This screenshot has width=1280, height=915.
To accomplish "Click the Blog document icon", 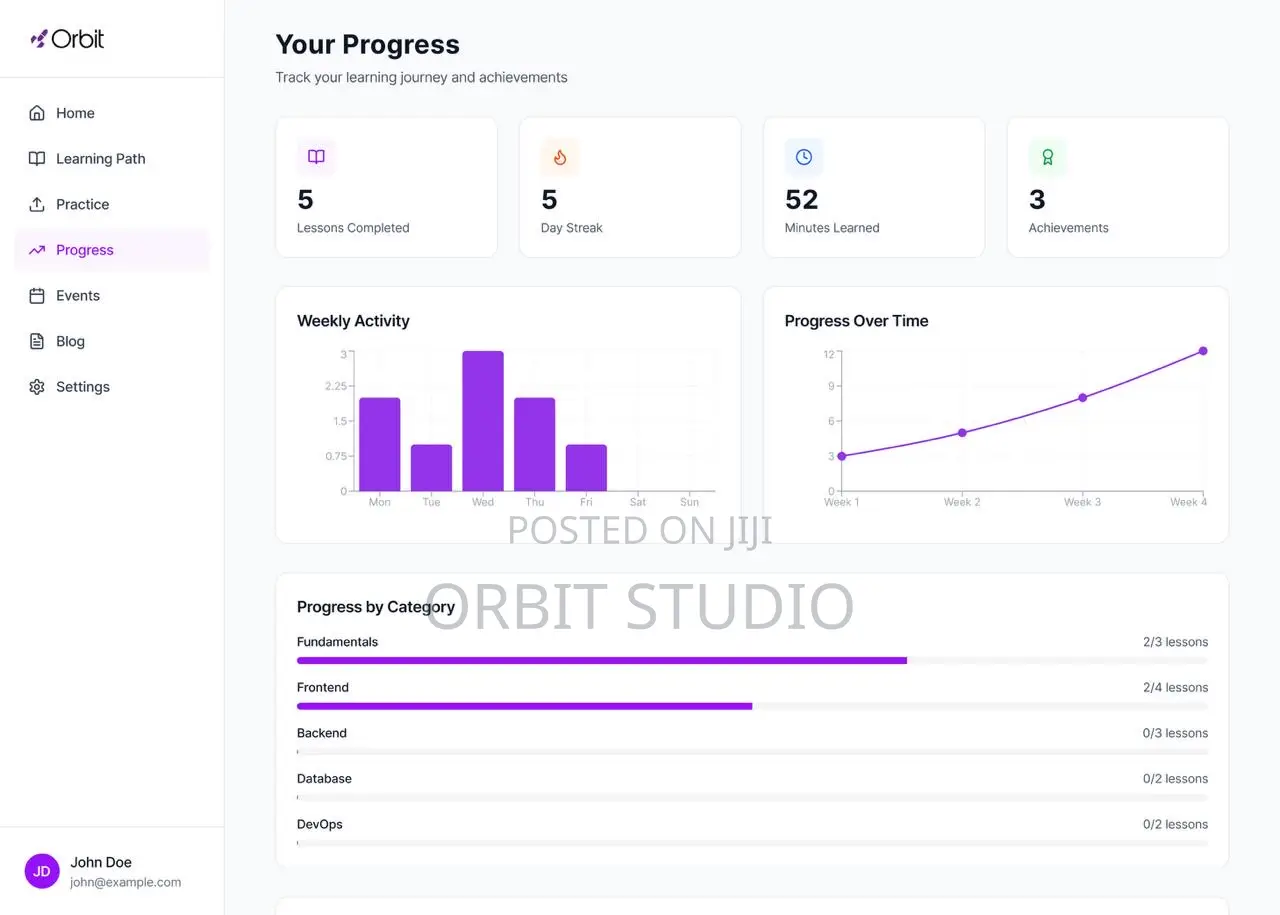I will coord(37,341).
